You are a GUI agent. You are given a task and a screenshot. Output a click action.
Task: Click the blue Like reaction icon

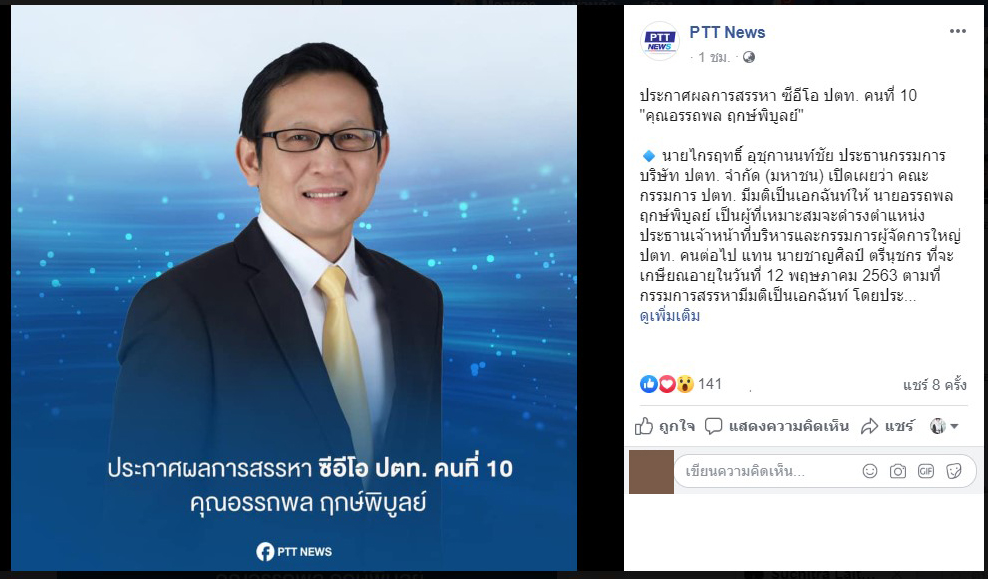pyautogui.click(x=648, y=384)
